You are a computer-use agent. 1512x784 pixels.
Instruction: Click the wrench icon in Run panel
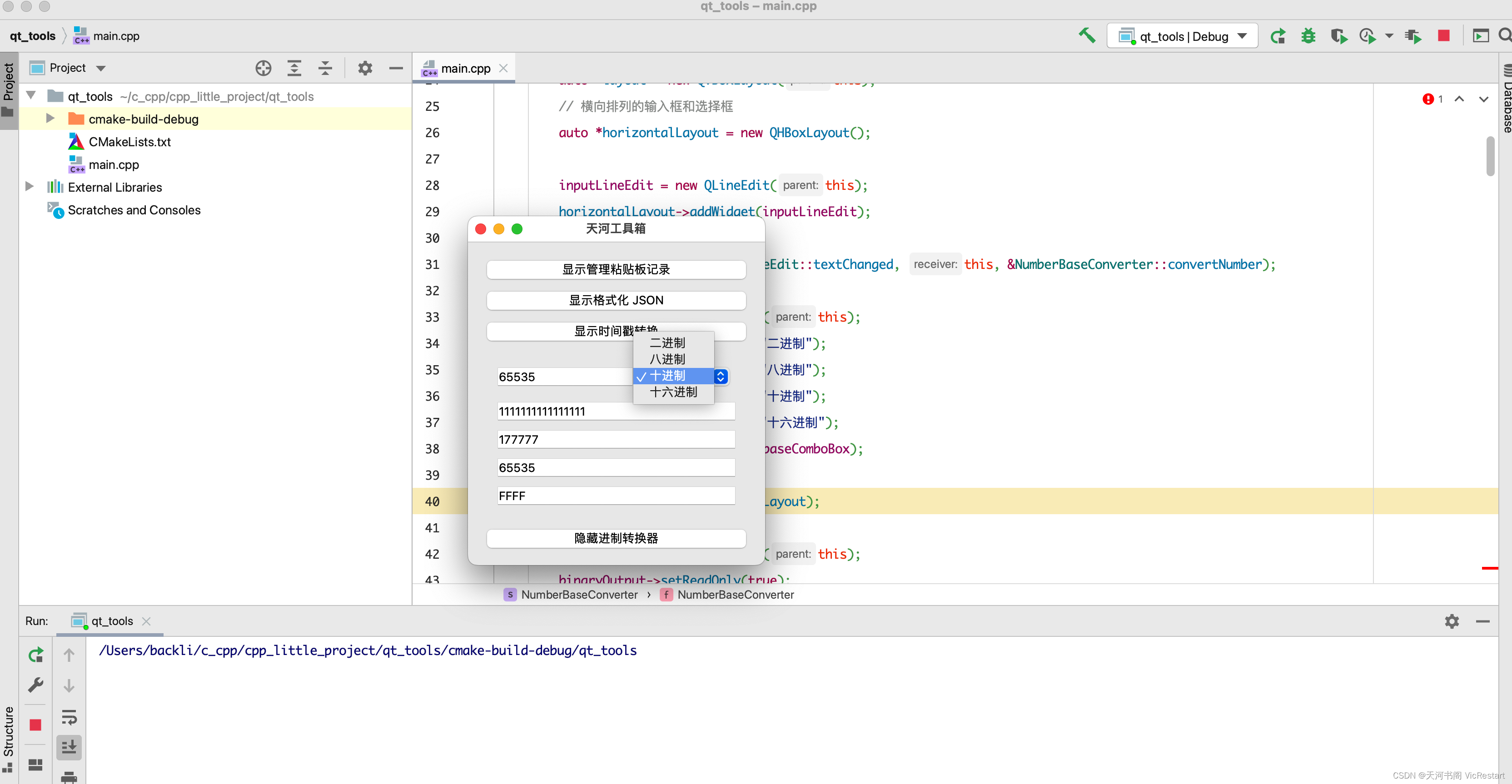(x=36, y=685)
